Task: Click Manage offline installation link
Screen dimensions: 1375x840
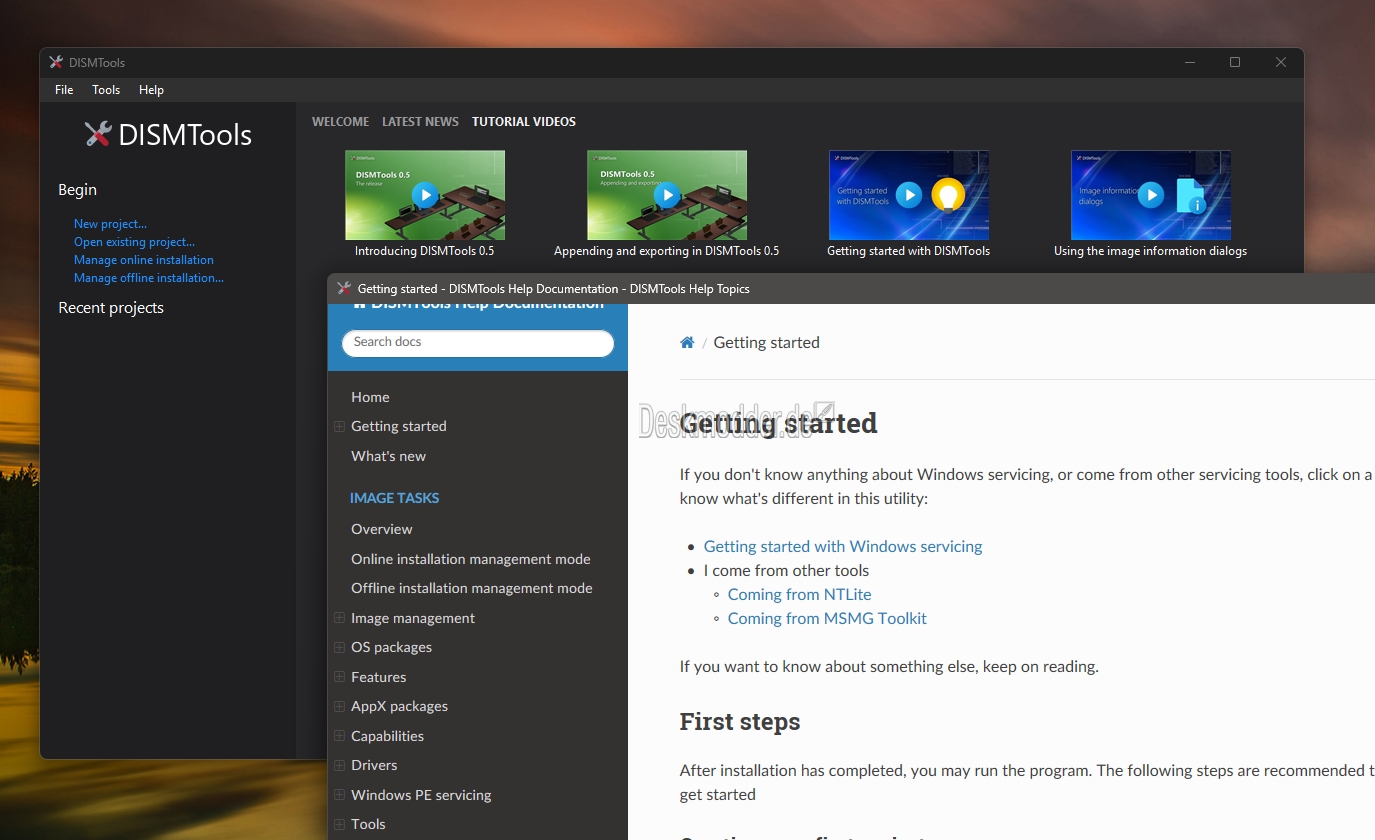Action: 149,278
